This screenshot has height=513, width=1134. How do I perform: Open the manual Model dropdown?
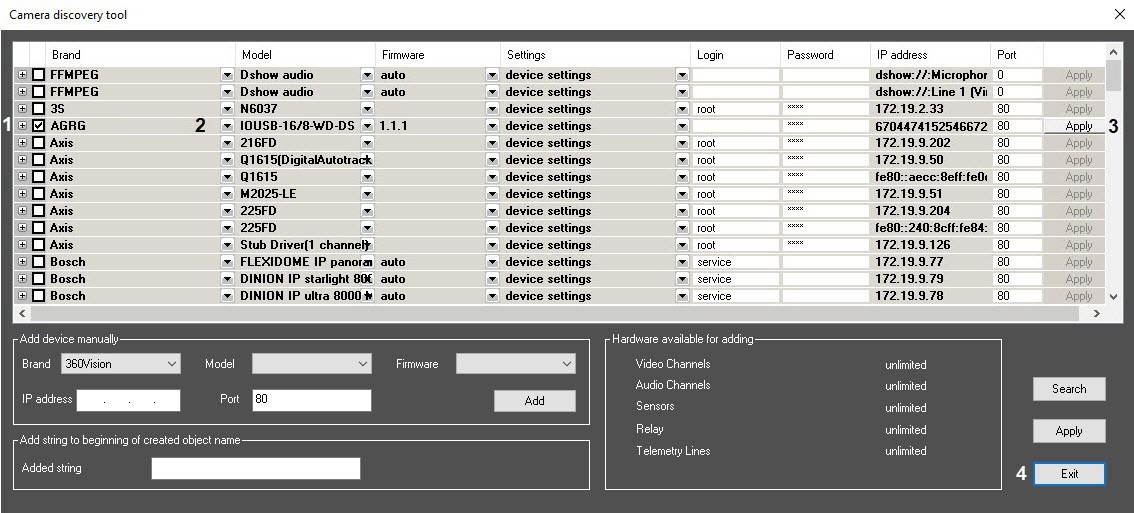(x=311, y=364)
